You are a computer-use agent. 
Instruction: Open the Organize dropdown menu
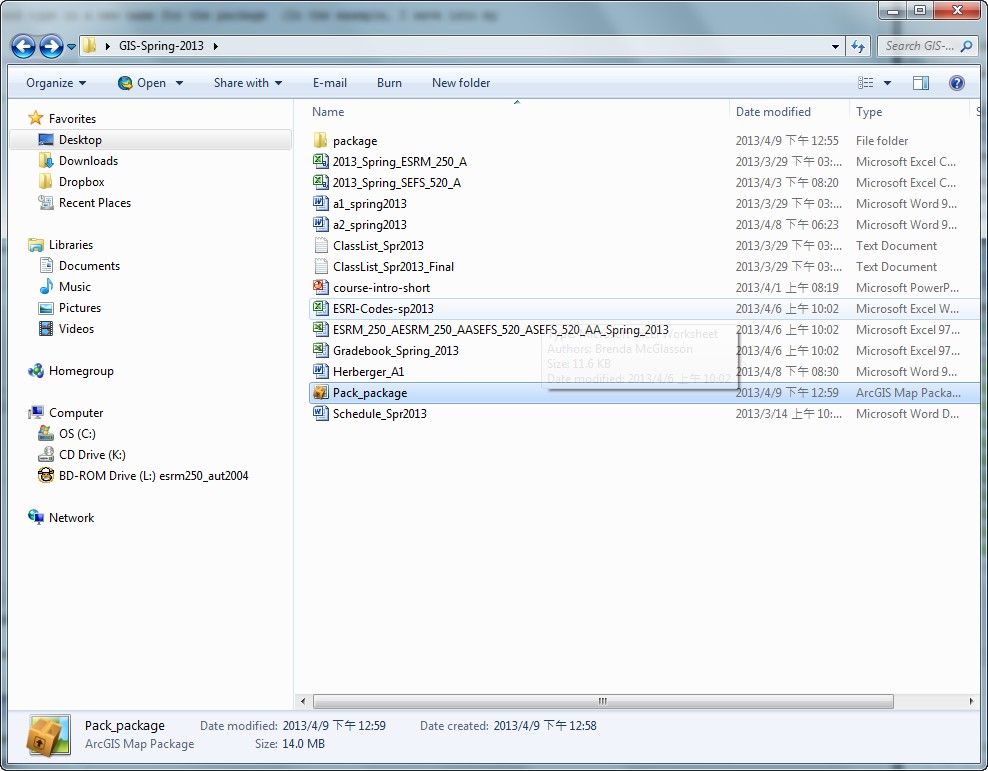point(56,83)
